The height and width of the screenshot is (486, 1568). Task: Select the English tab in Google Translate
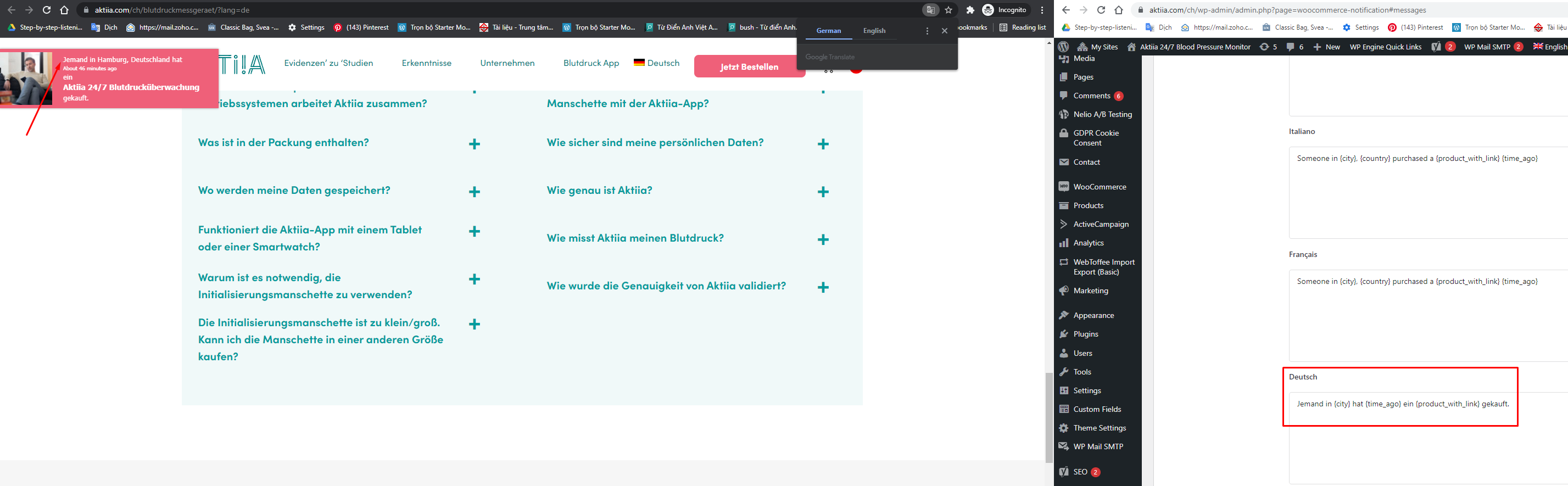[874, 30]
